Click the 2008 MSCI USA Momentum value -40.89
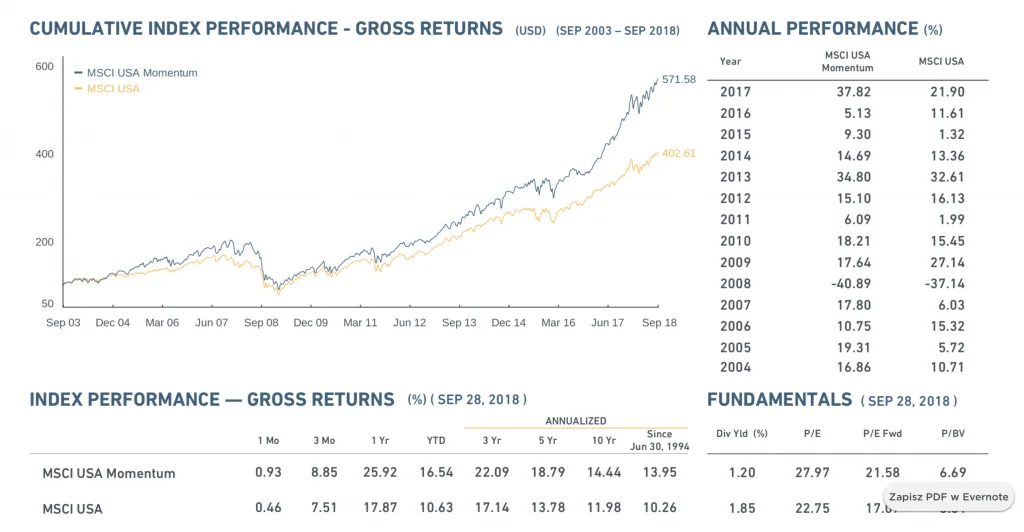This screenshot has height=532, width=1024. pyautogui.click(x=851, y=284)
